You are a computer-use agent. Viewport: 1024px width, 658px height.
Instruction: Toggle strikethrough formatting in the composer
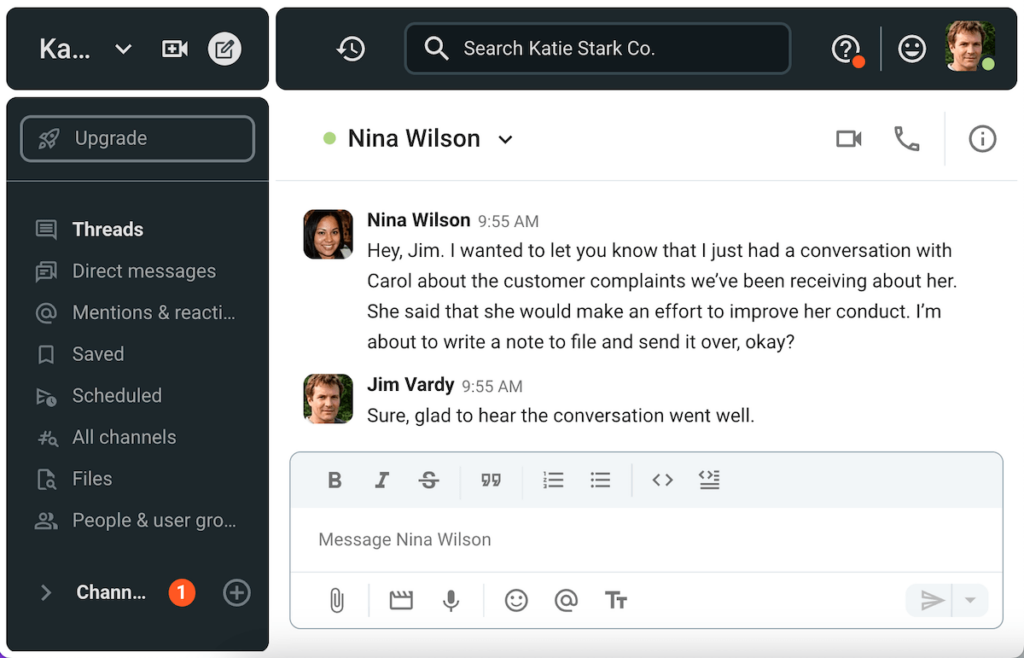[x=428, y=480]
